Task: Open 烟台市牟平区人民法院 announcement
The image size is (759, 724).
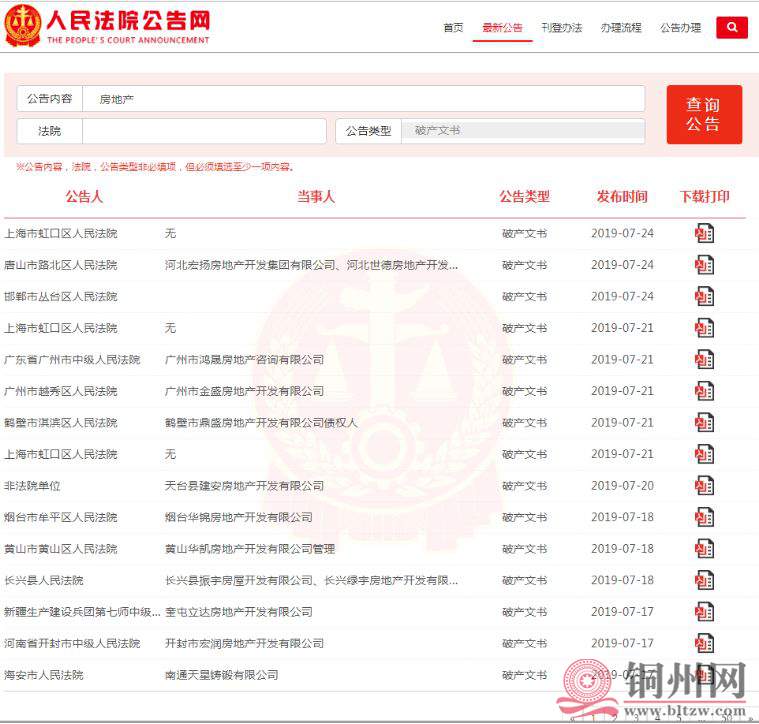Action: coord(61,517)
